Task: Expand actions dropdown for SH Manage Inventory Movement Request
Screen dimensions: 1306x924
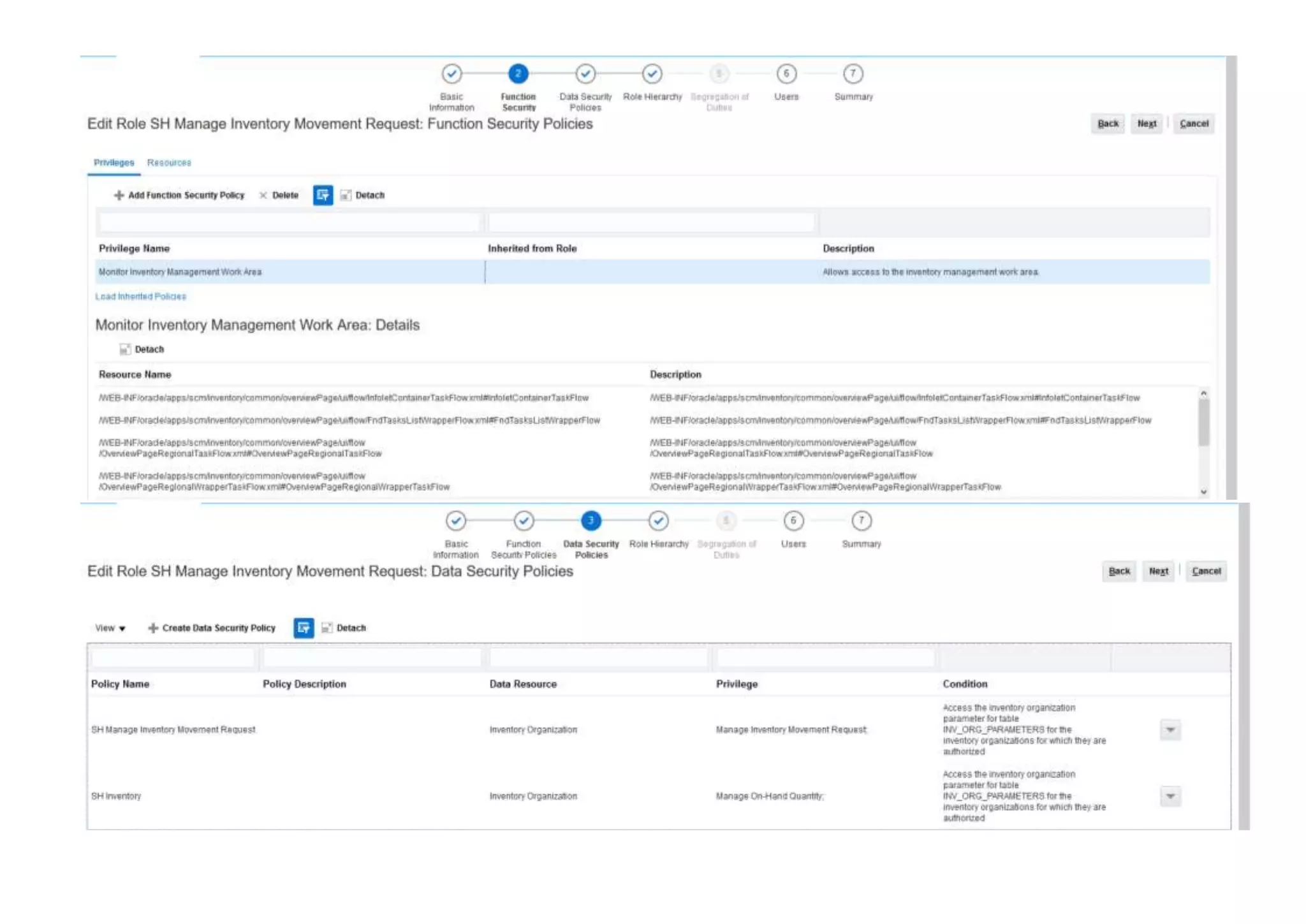Action: 1170,730
